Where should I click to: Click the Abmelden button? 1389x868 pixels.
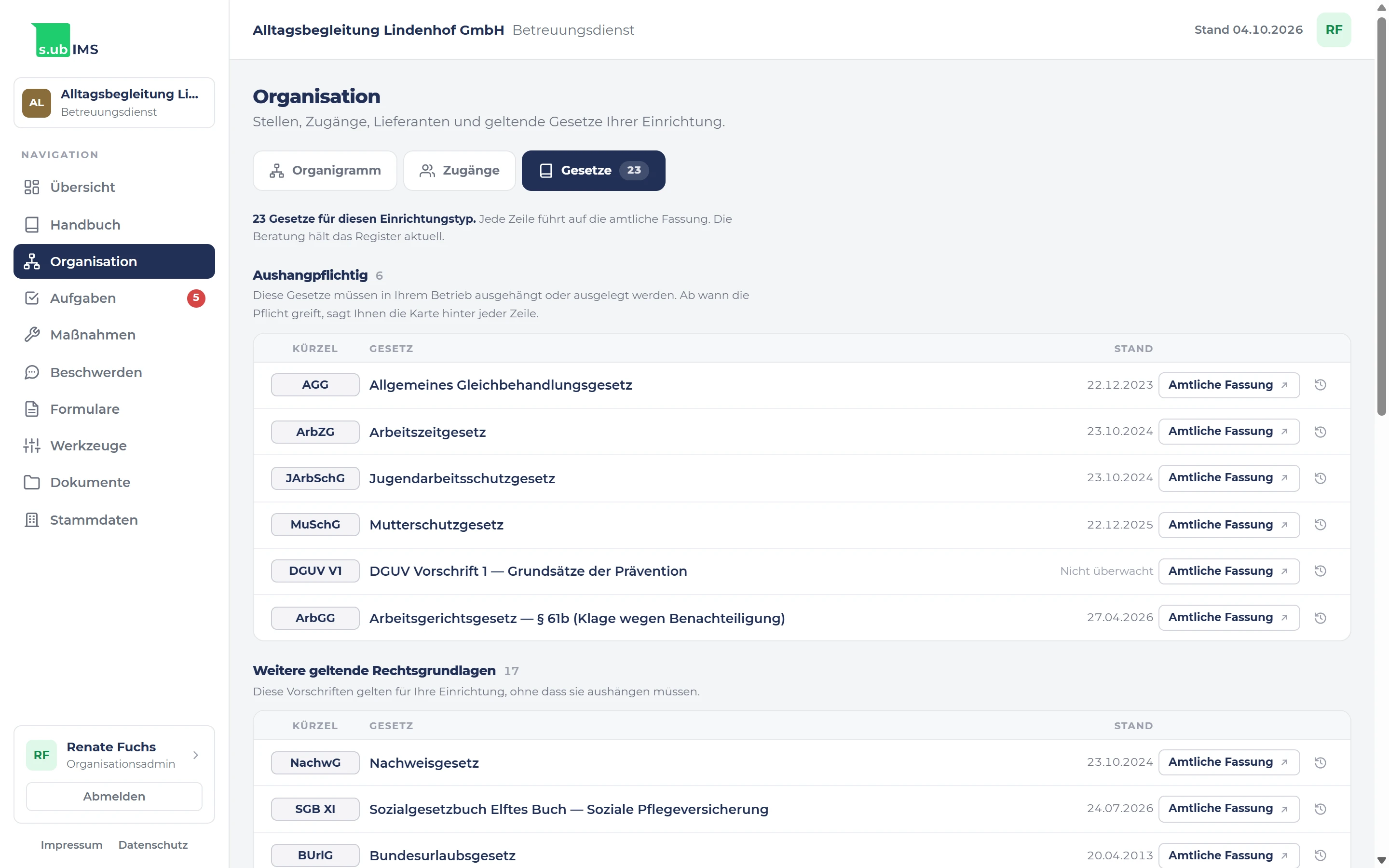tap(114, 796)
